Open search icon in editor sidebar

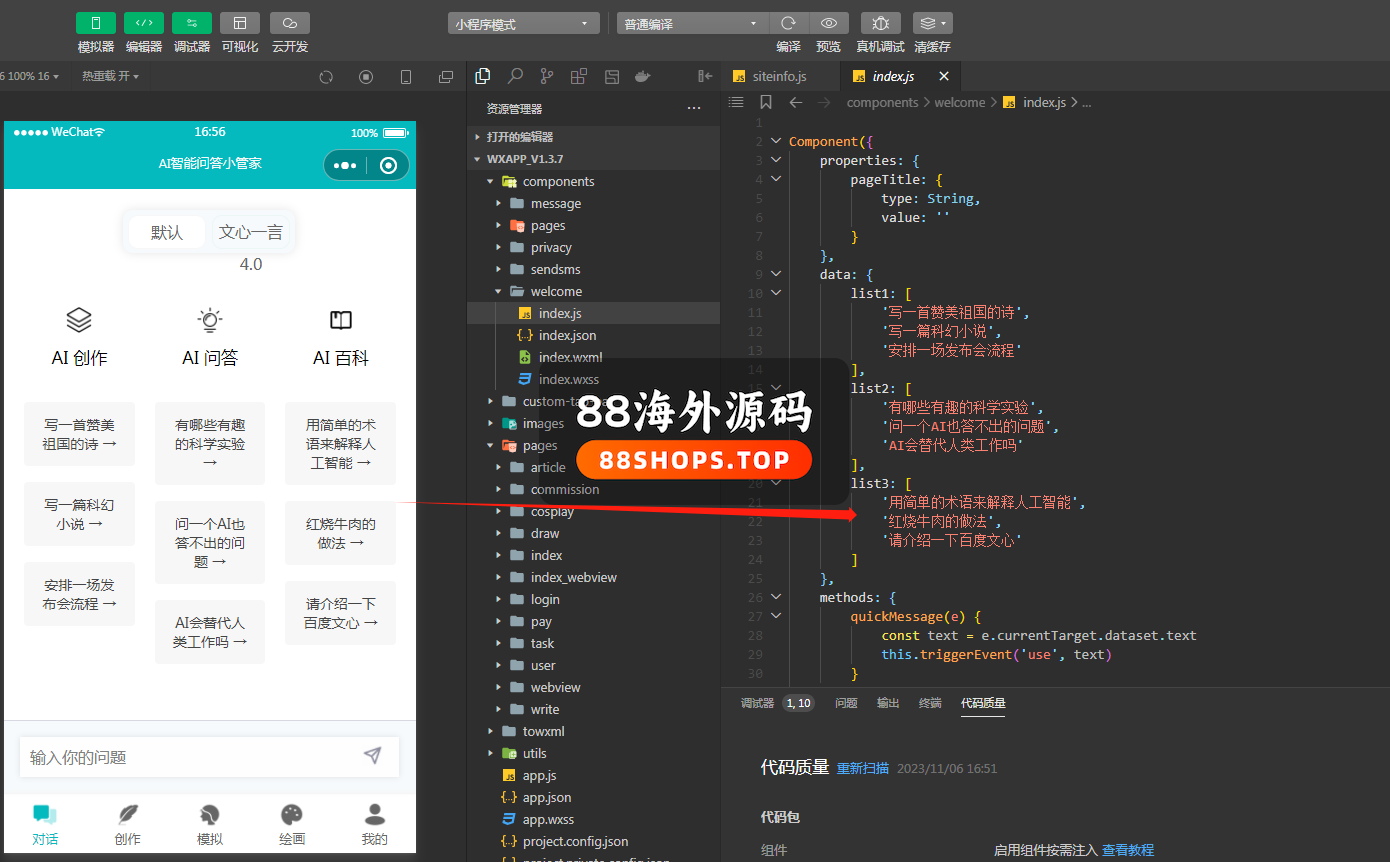(x=515, y=76)
